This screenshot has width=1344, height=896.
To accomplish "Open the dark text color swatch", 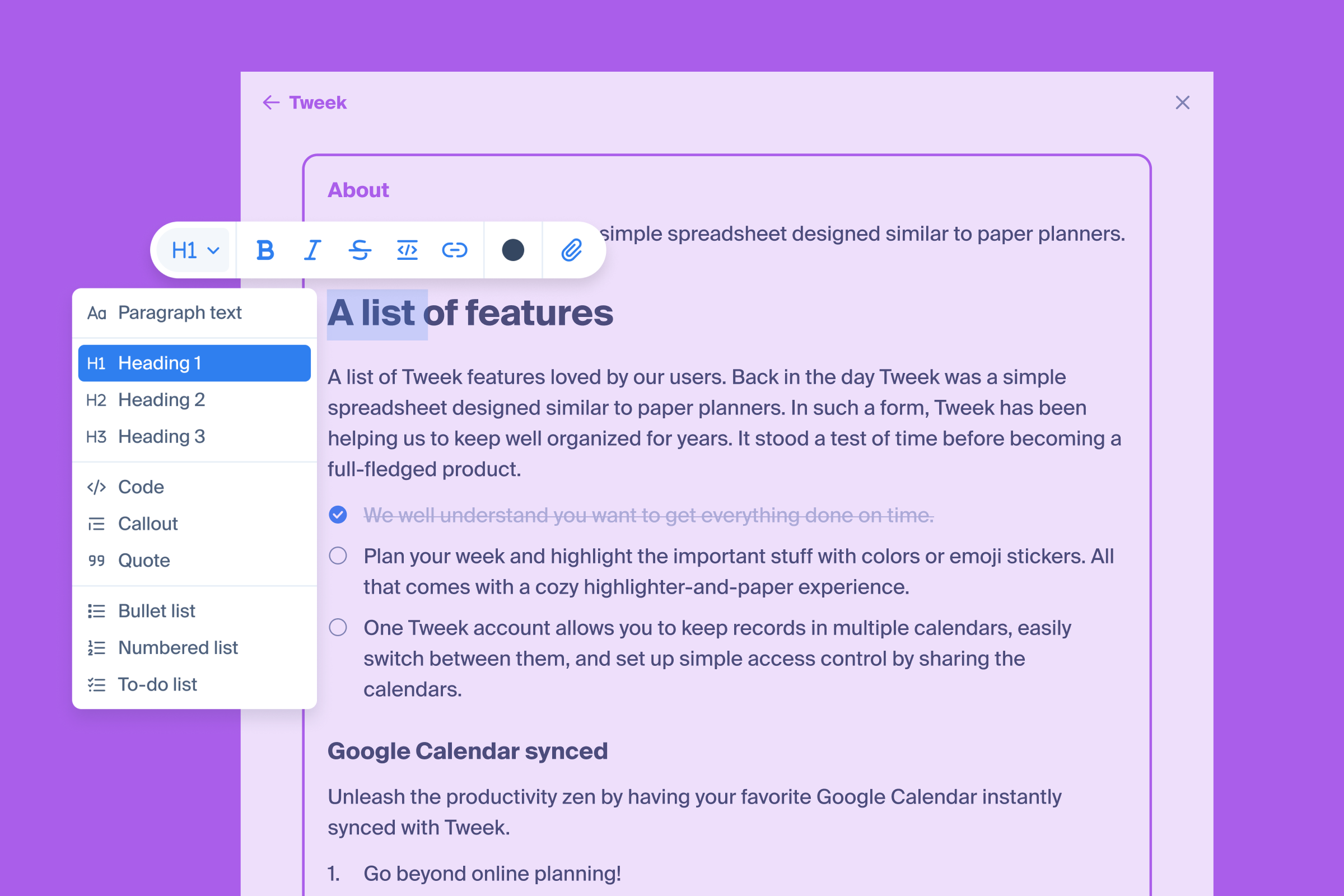I will tap(512, 250).
